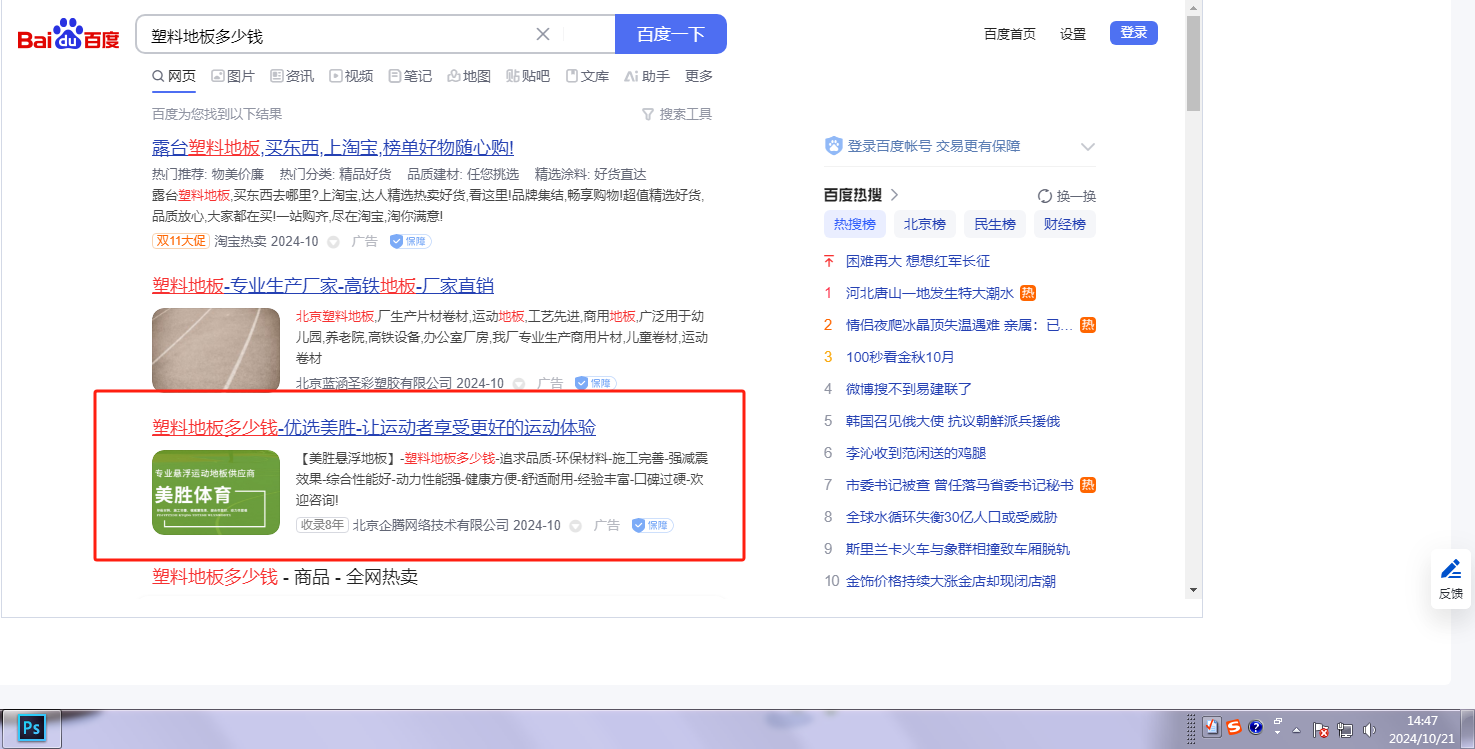This screenshot has width=1475, height=749.
Task: Click the network tray icon
Action: tap(1345, 730)
